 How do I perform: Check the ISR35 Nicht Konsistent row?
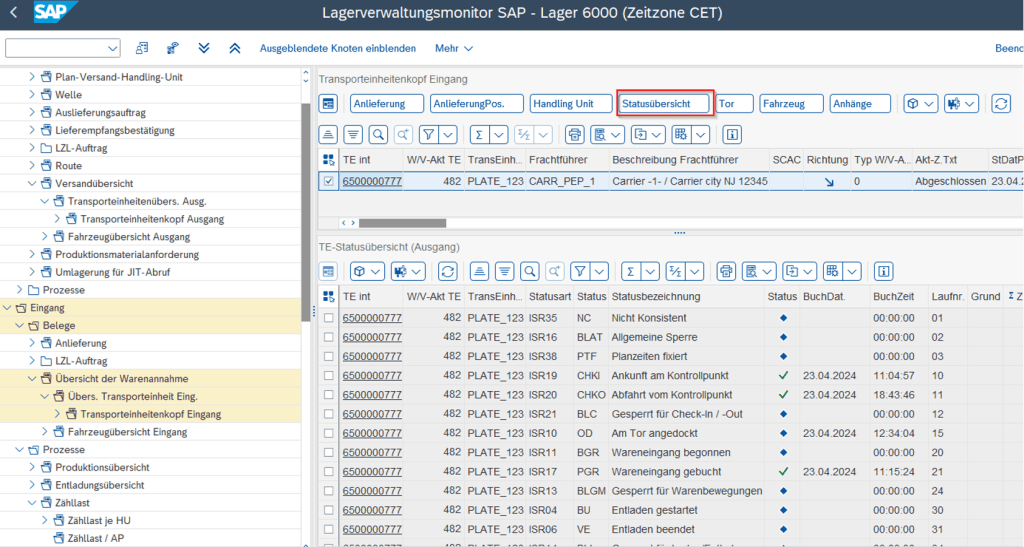coord(328,318)
